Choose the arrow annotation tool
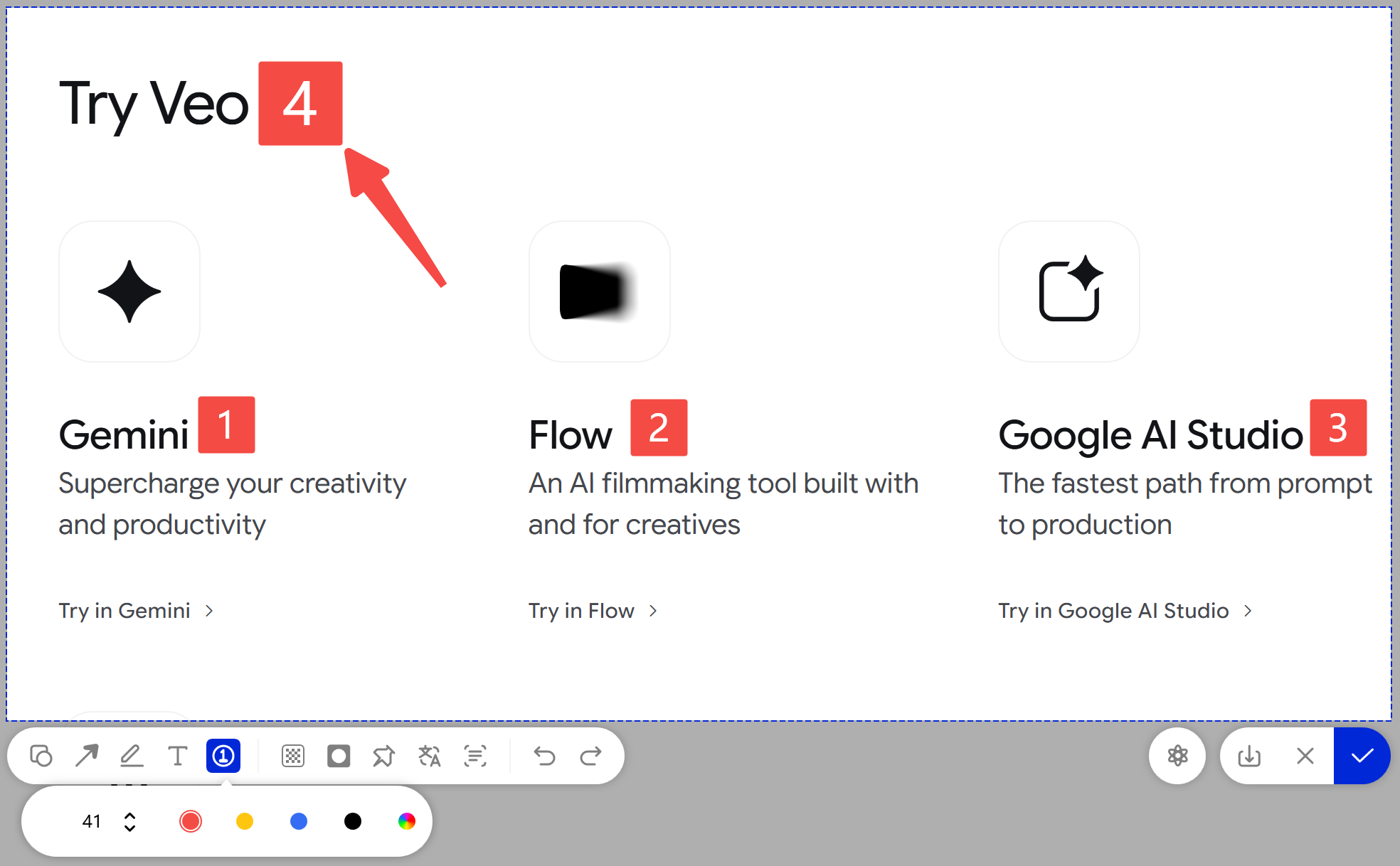Screen dimensions: 1400x866 tap(87, 756)
